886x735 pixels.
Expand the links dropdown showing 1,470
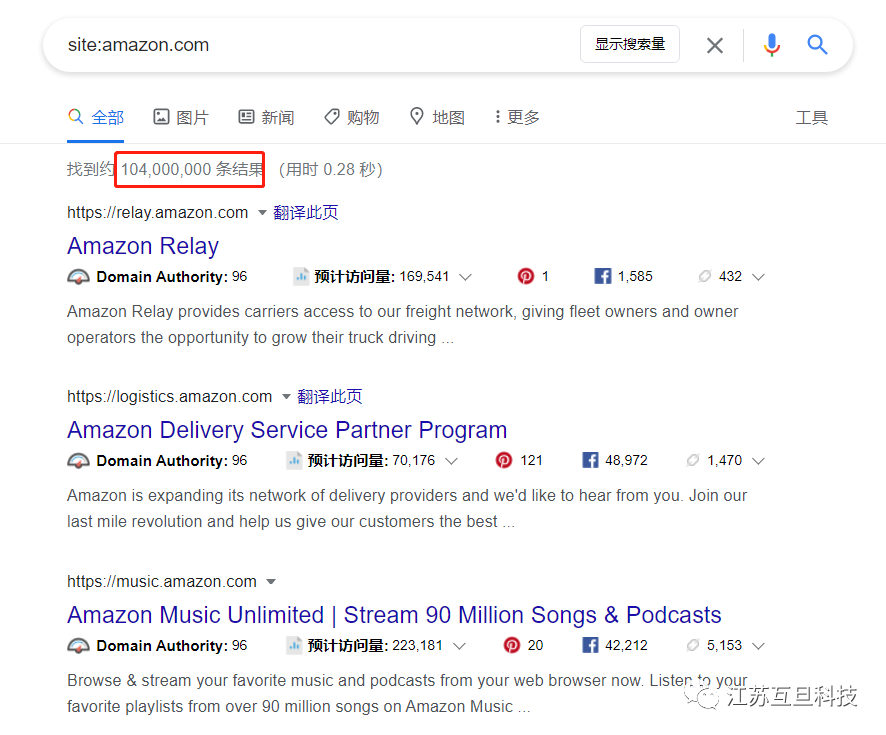(x=758, y=461)
